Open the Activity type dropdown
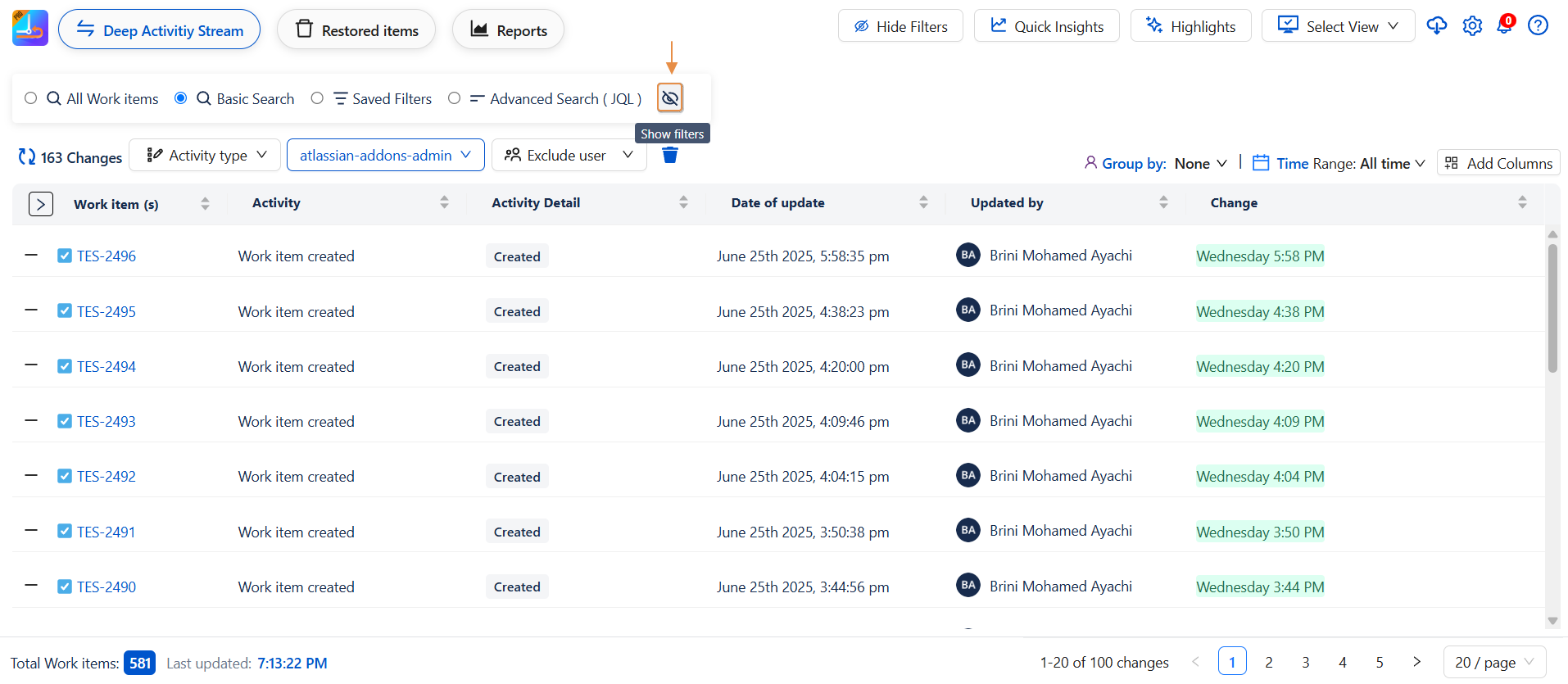The image size is (1568, 684). (x=206, y=155)
